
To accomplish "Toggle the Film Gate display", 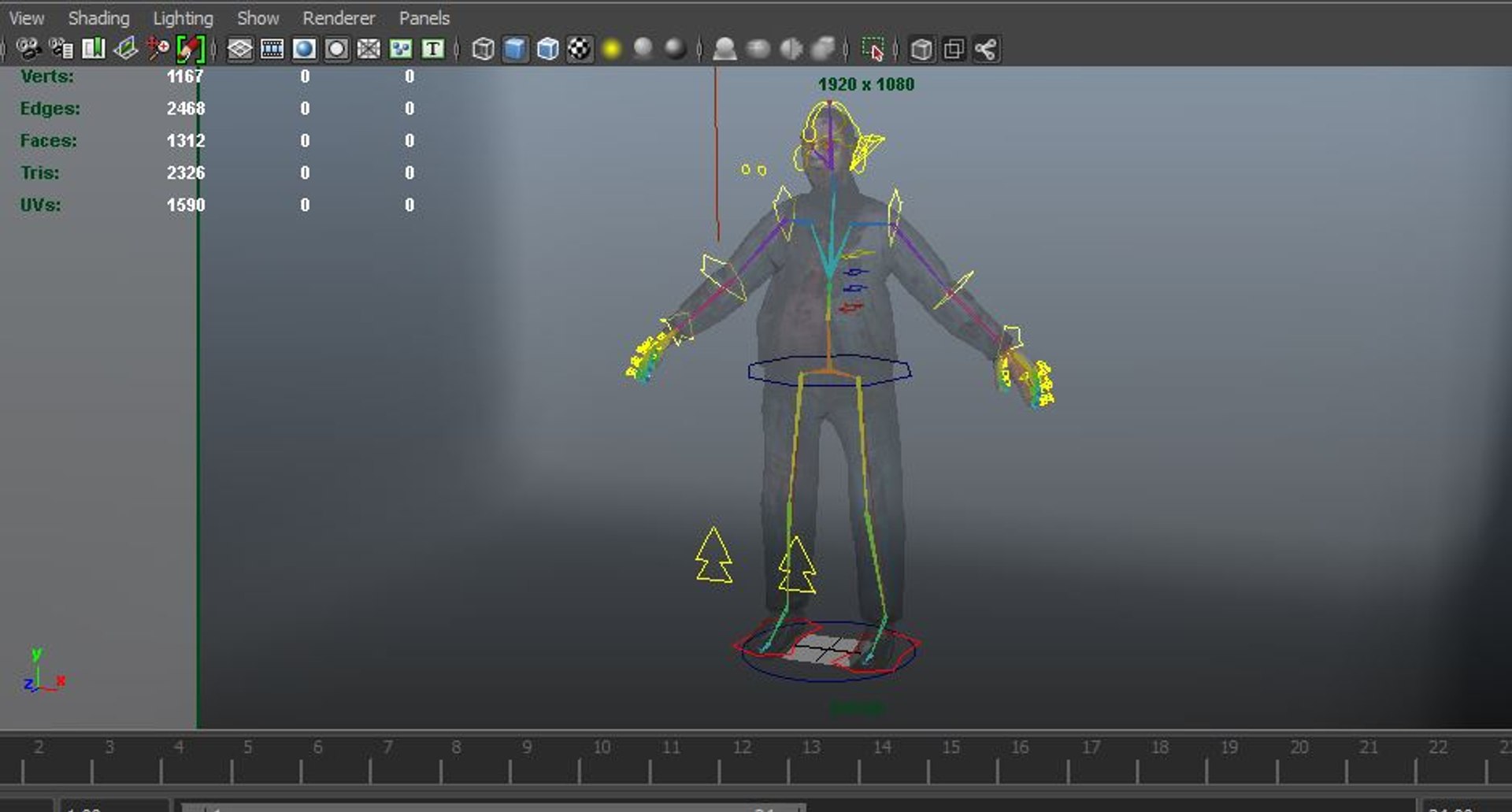I will (272, 49).
